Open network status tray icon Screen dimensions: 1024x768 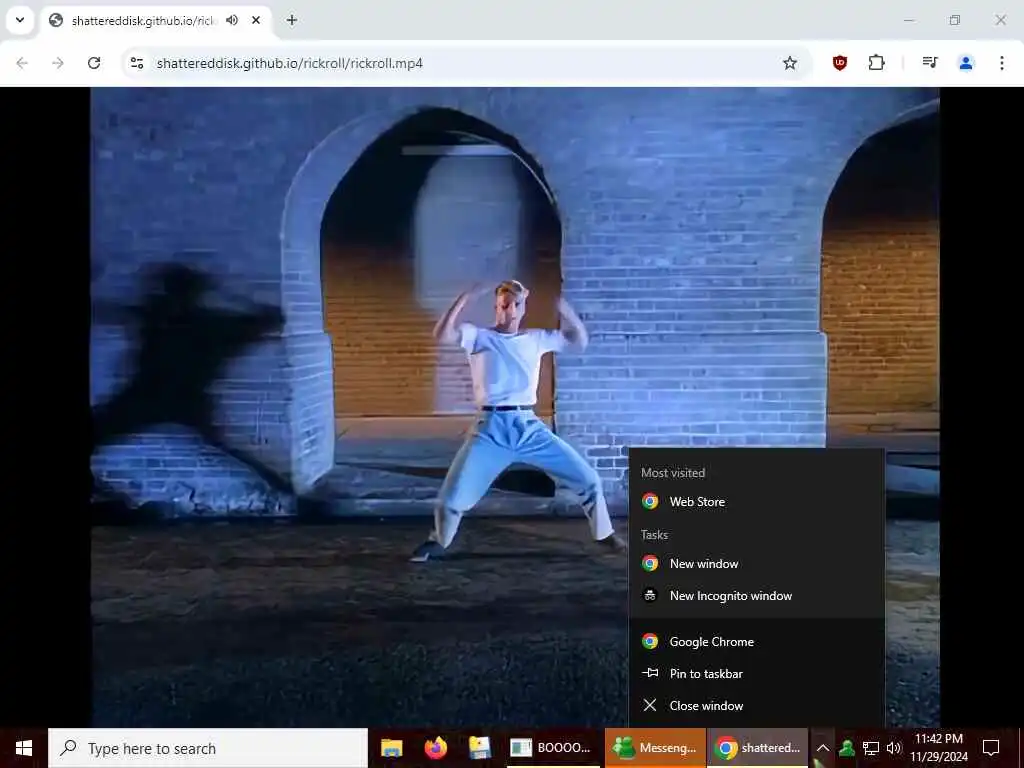coord(871,748)
